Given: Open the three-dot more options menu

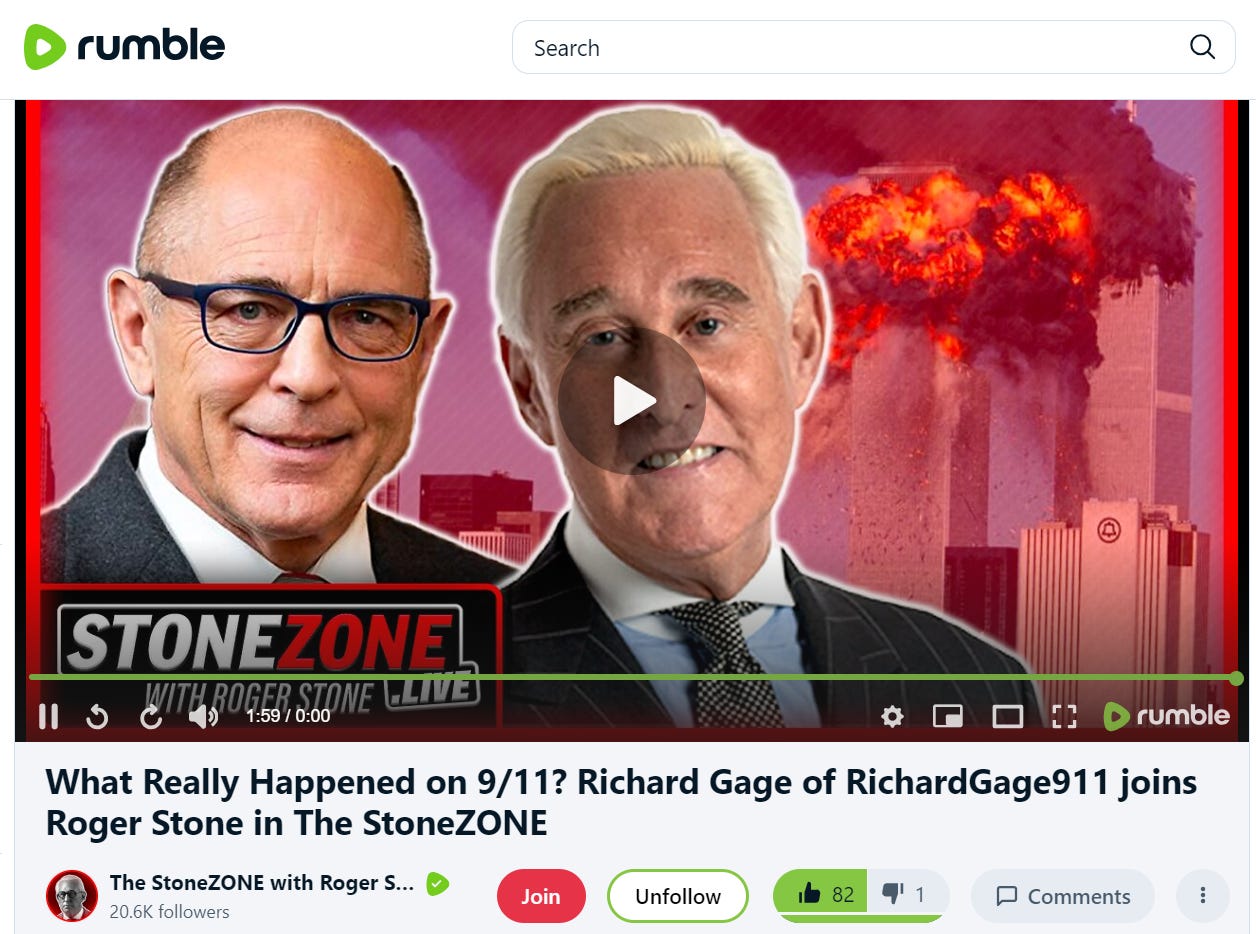Looking at the screenshot, I should (1203, 896).
